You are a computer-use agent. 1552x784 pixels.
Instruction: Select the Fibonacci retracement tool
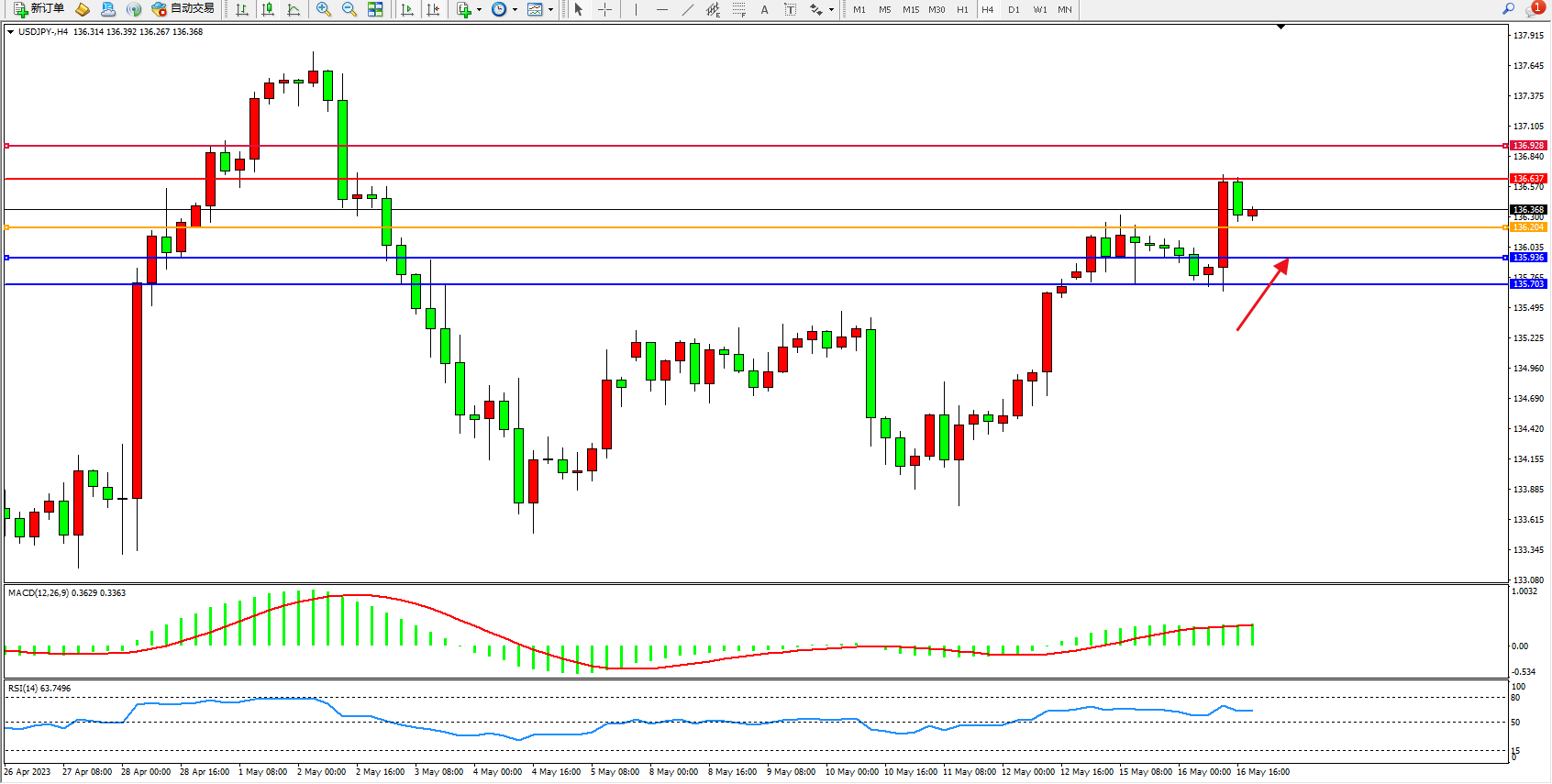(x=738, y=9)
